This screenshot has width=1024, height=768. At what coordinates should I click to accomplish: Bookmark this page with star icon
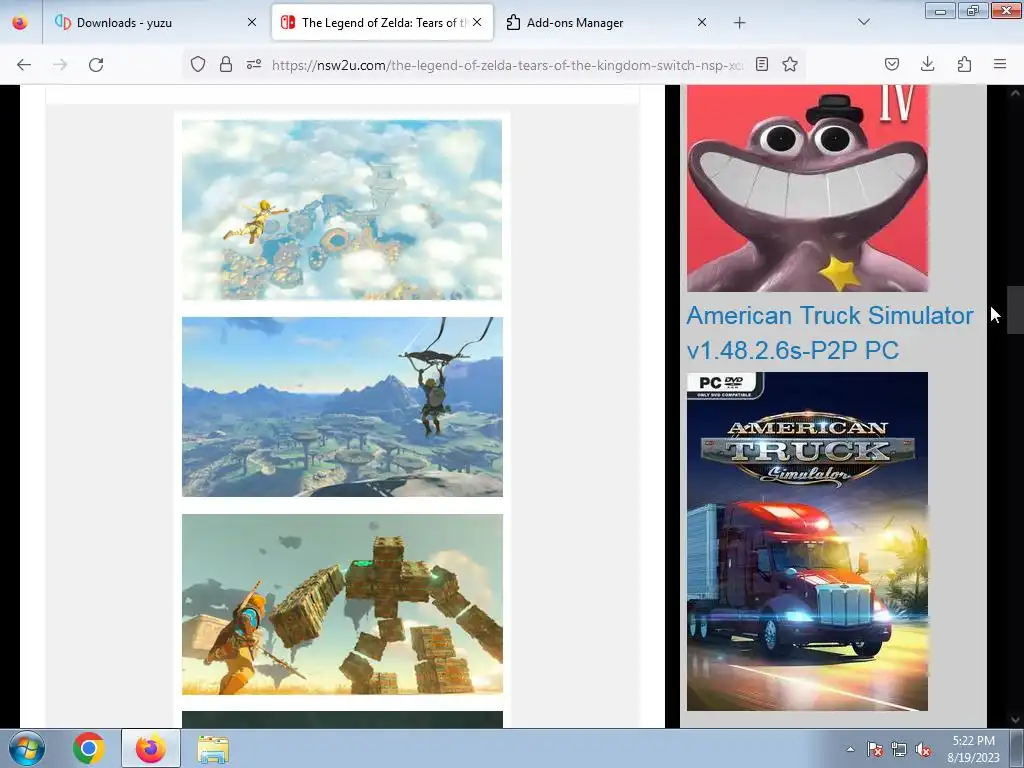point(790,64)
